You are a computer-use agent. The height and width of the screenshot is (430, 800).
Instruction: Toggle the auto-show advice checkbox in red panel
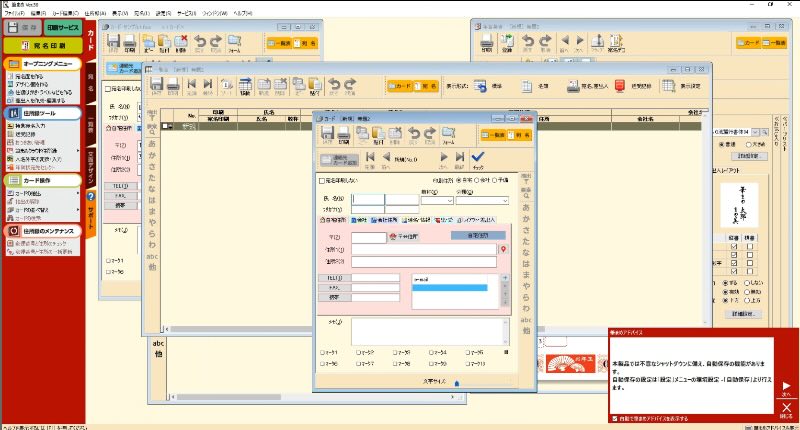coord(613,420)
